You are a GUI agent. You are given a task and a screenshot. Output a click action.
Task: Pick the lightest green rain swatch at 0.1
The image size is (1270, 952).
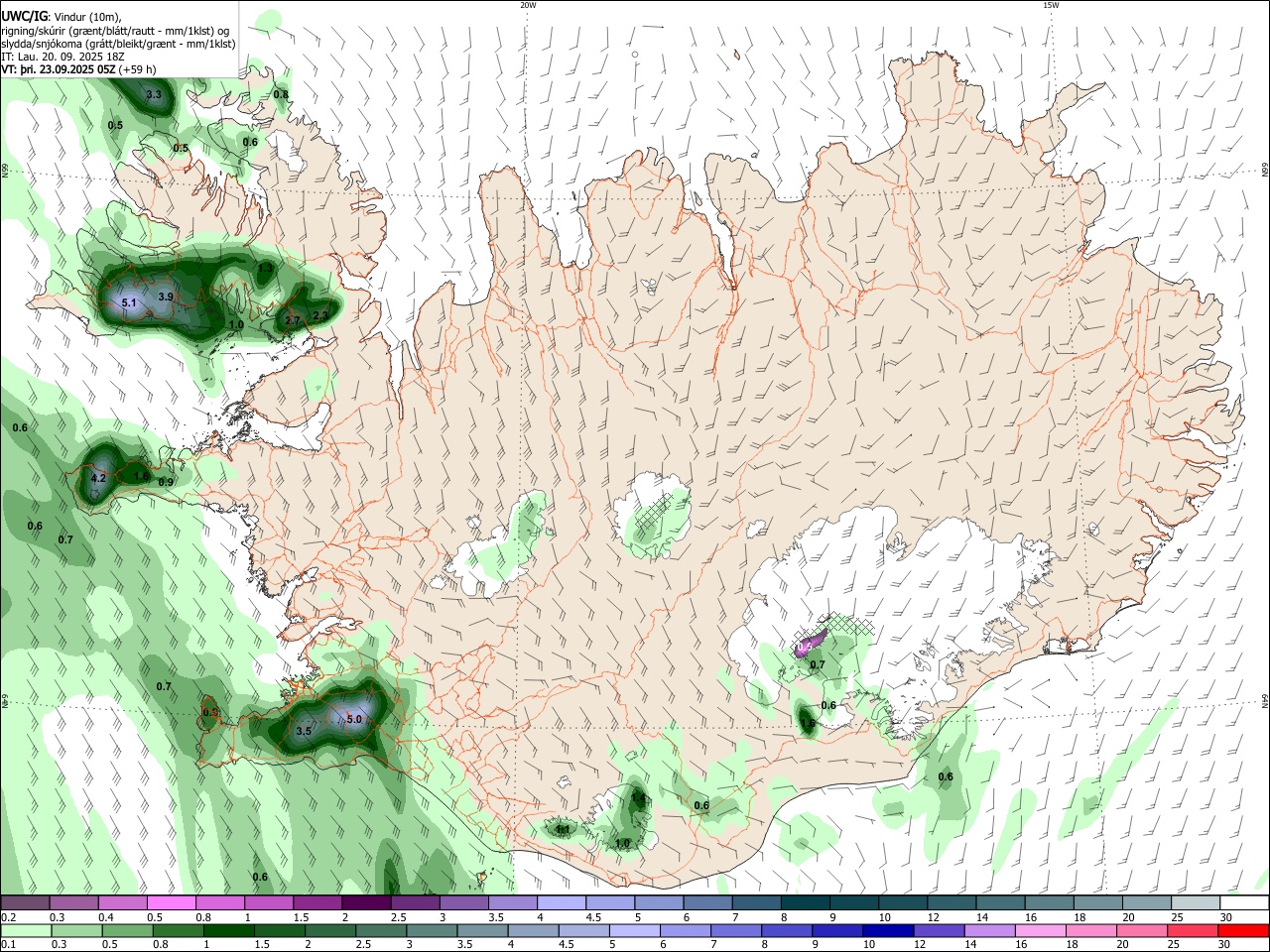coord(25,930)
